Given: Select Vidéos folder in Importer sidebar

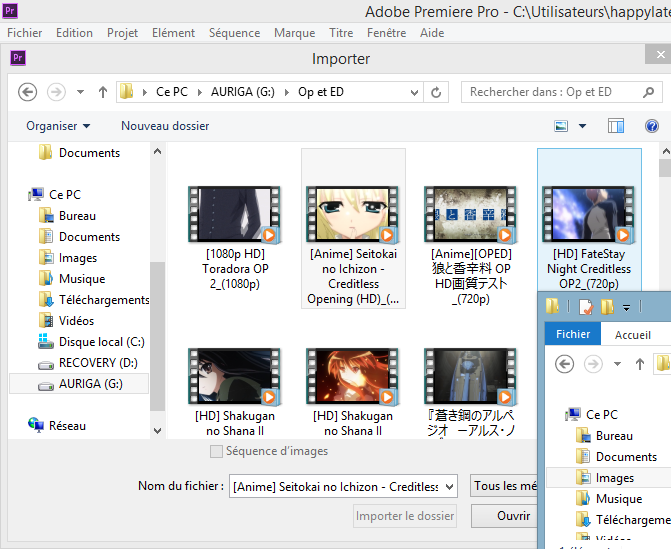Looking at the screenshot, I should [x=76, y=320].
